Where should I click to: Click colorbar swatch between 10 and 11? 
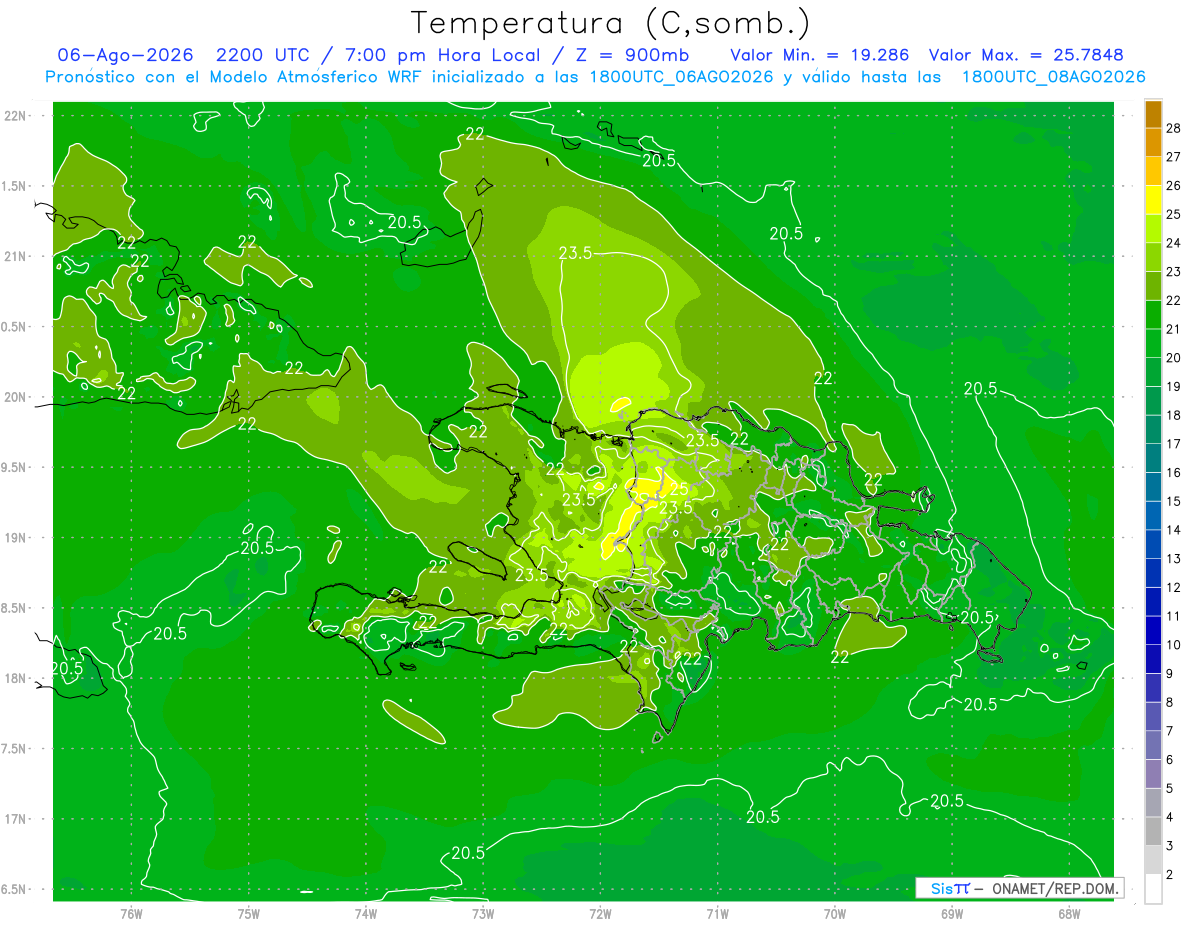tap(1153, 630)
